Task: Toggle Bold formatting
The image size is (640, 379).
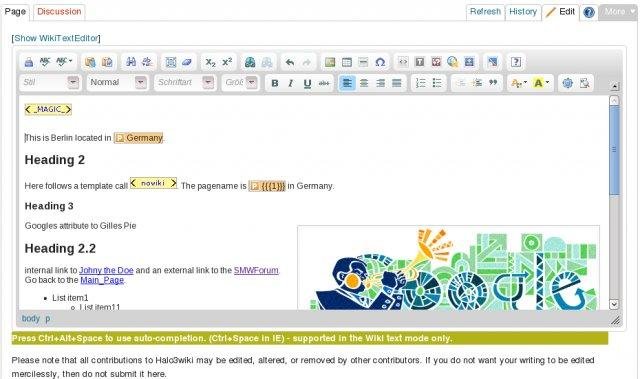Action: click(x=275, y=83)
